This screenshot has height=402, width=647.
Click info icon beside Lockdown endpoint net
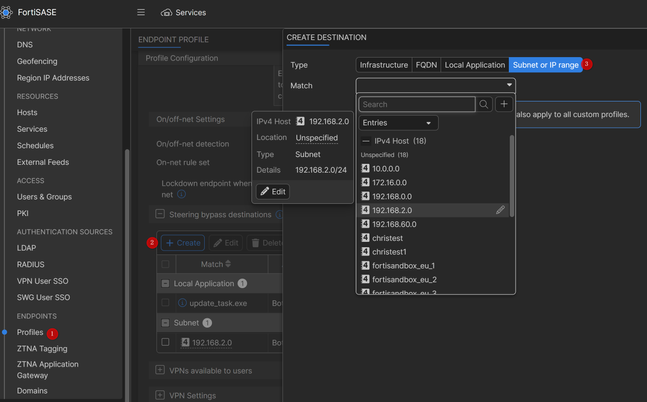(182, 195)
